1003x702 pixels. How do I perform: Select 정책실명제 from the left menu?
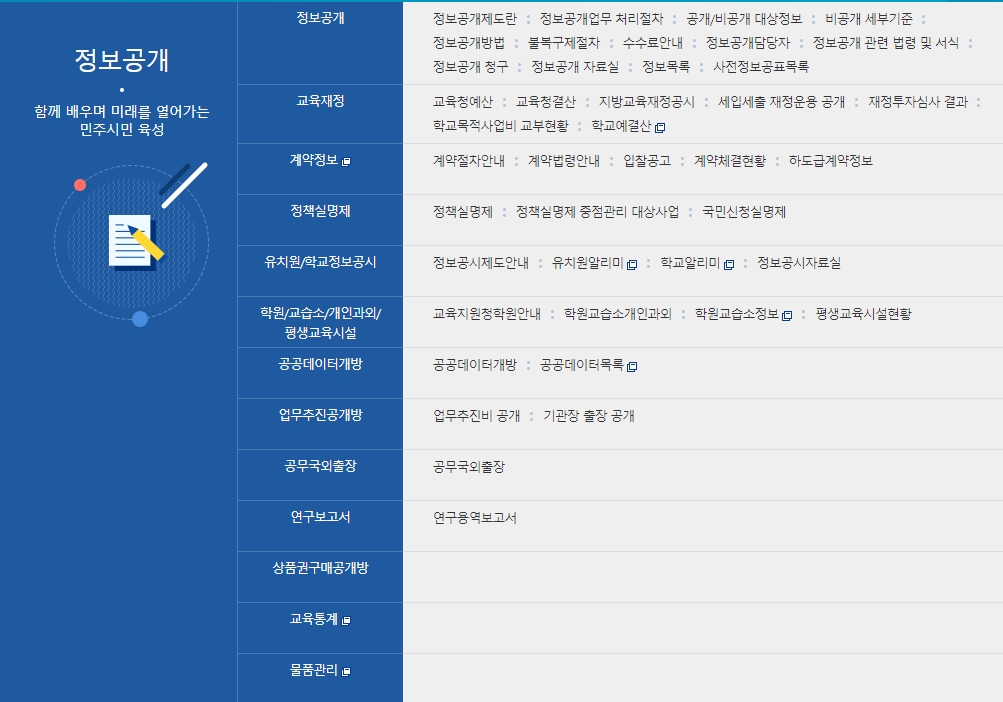pos(320,212)
